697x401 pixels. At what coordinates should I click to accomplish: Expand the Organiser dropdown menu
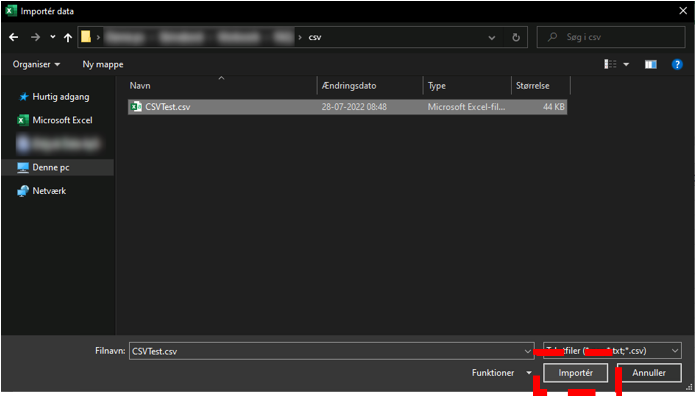click(37, 64)
